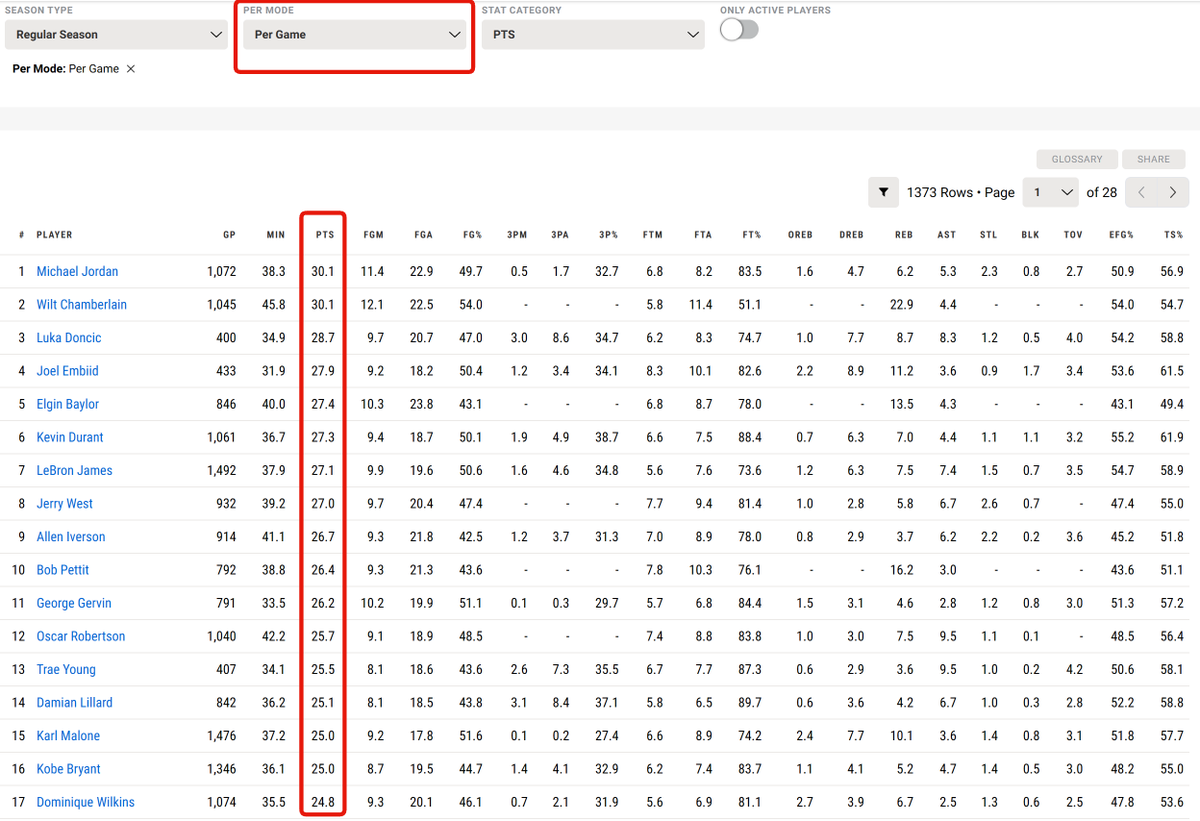
Task: Open Jerry West's player page
Action: 65,503
